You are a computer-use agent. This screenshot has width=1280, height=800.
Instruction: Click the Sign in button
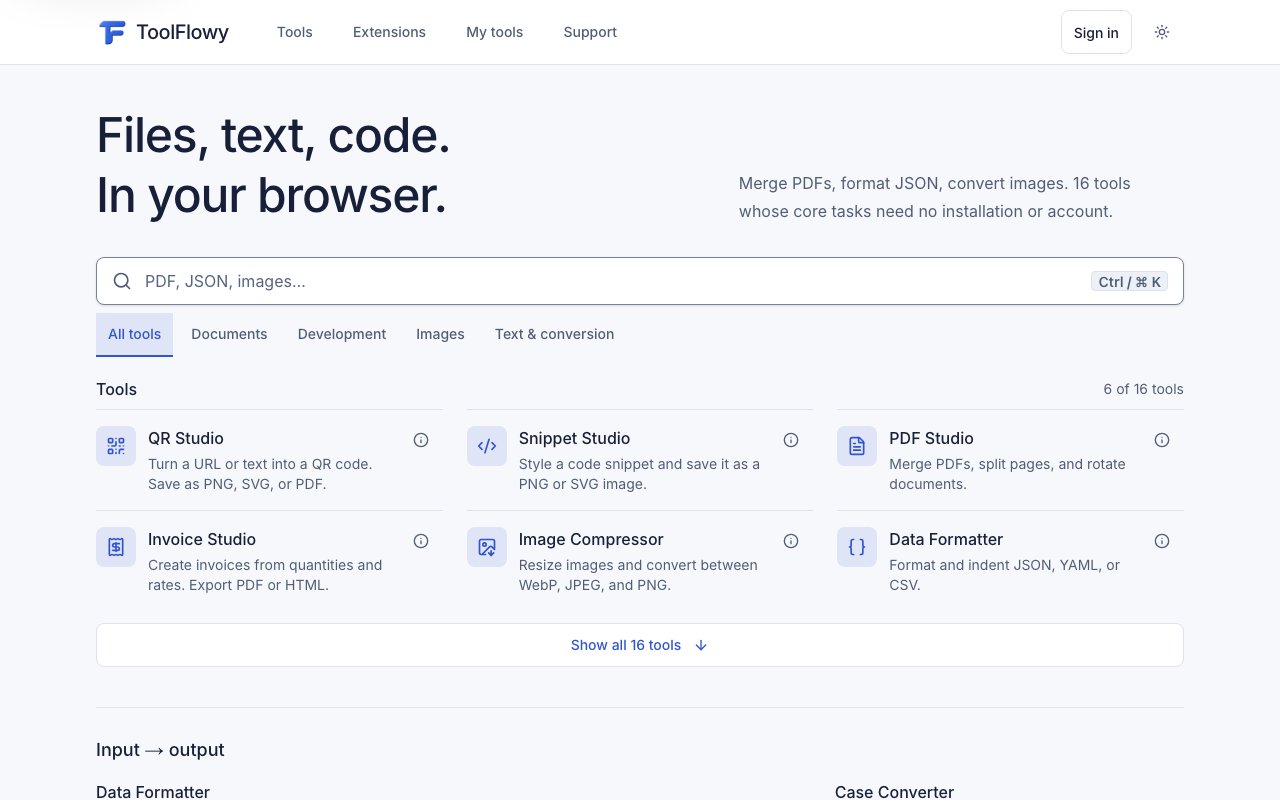[x=1096, y=32]
